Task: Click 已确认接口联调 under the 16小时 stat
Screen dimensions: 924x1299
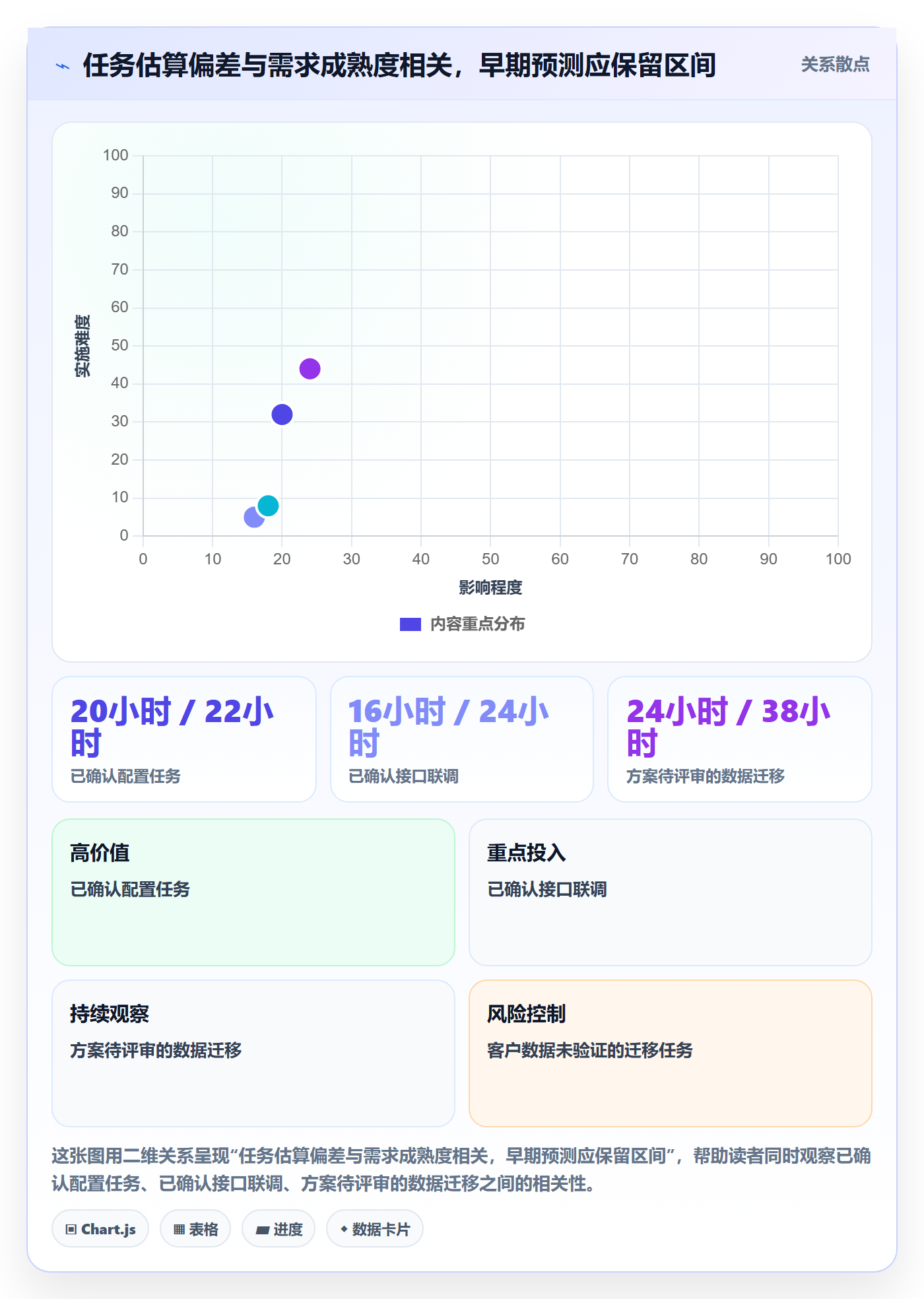Action: coord(403,776)
